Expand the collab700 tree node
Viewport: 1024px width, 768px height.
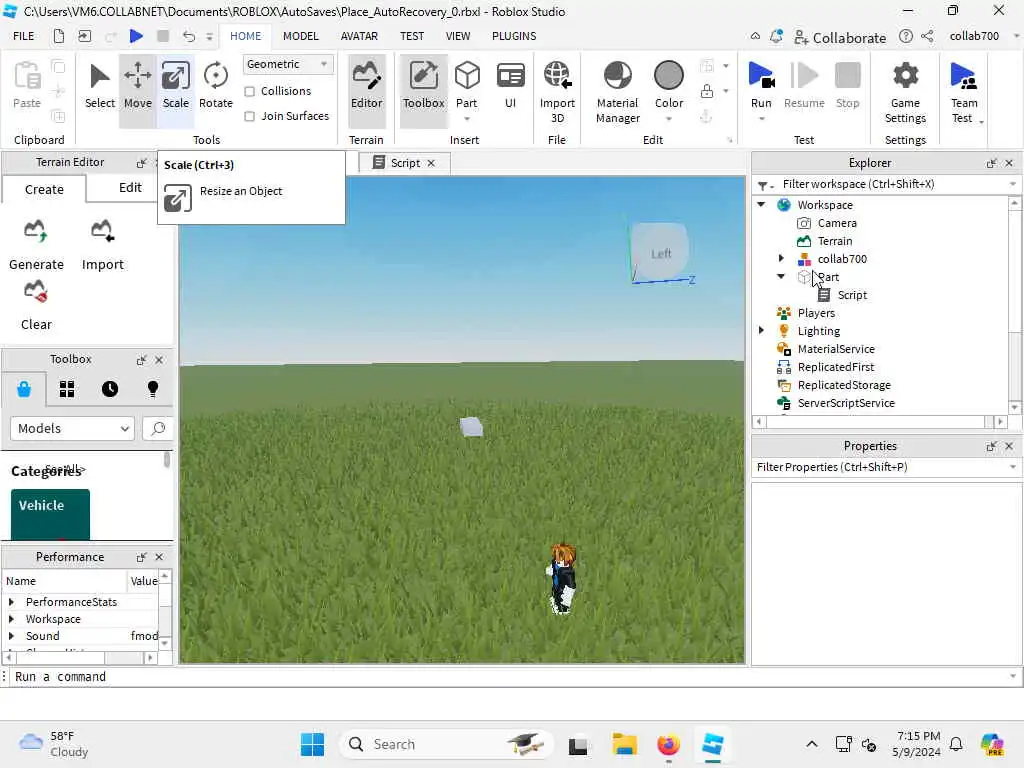pos(781,259)
